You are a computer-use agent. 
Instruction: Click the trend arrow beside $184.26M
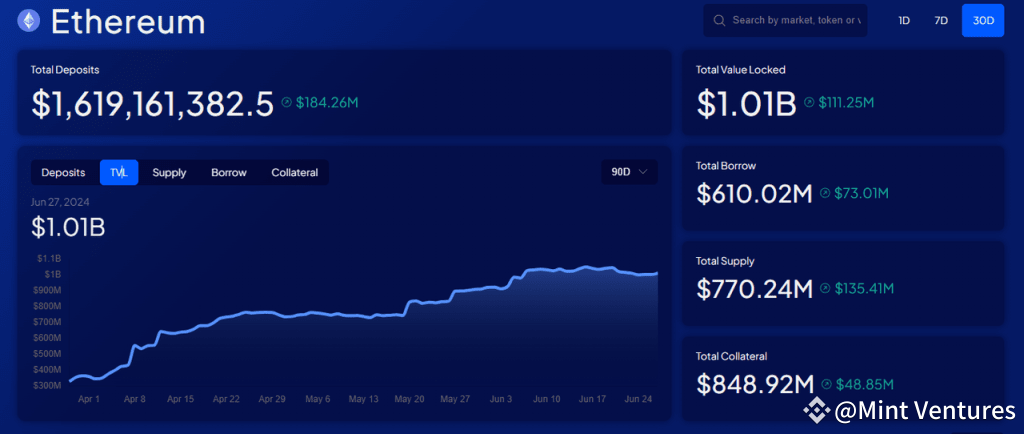point(287,102)
